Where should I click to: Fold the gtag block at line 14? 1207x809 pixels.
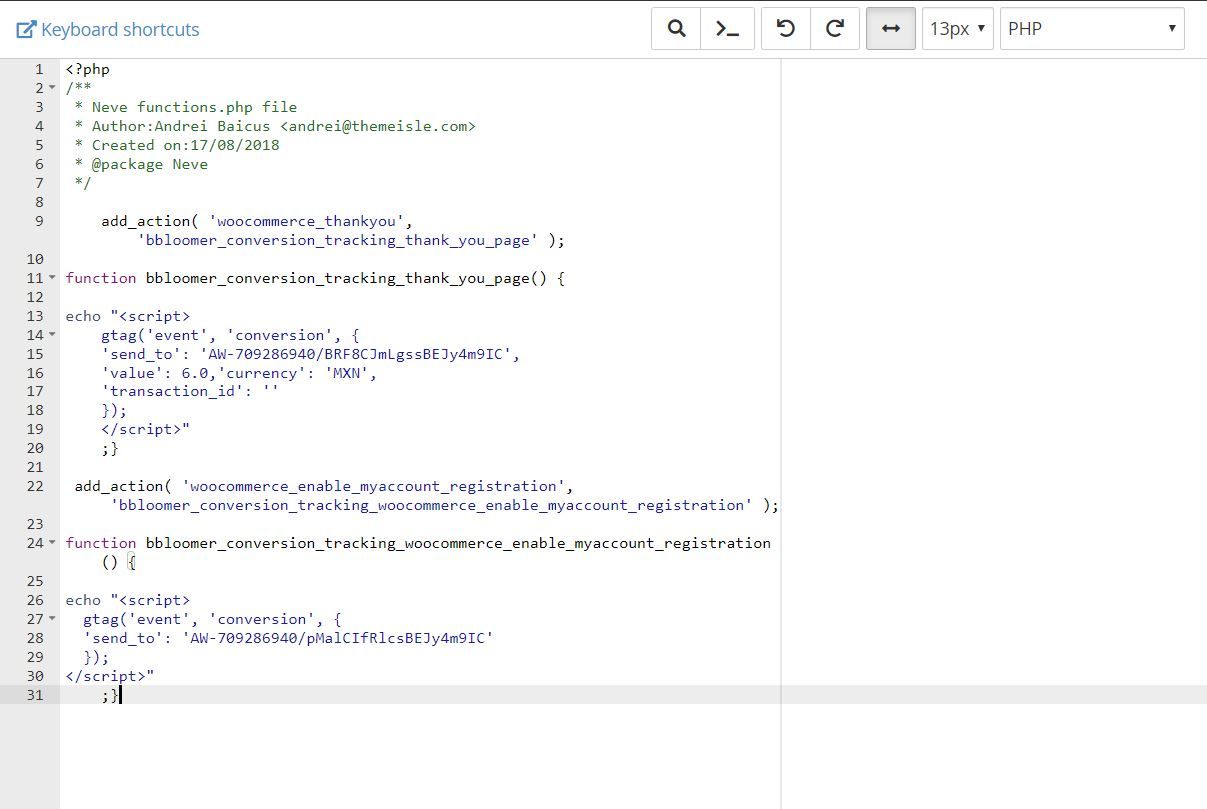53,335
